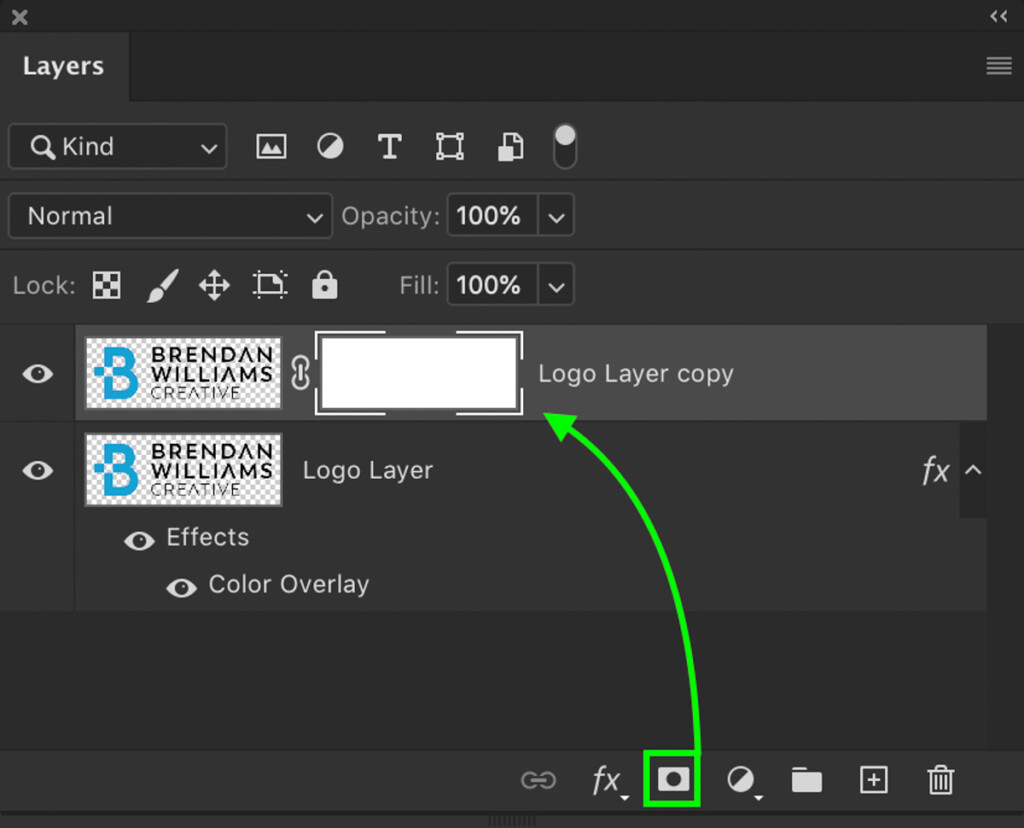Hide the Logo Layer copy layer
This screenshot has width=1024, height=828.
click(38, 374)
